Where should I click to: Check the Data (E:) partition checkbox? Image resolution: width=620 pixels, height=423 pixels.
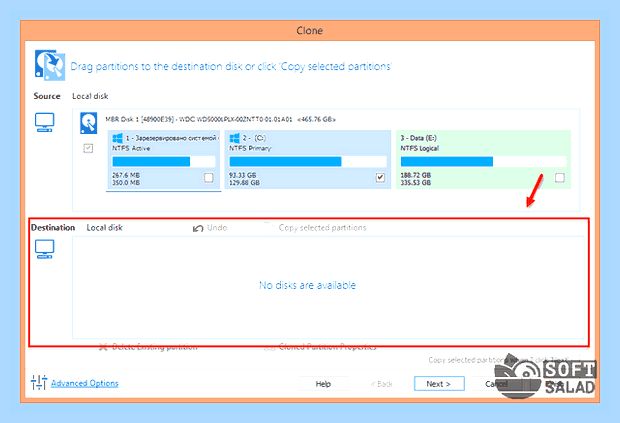560,178
